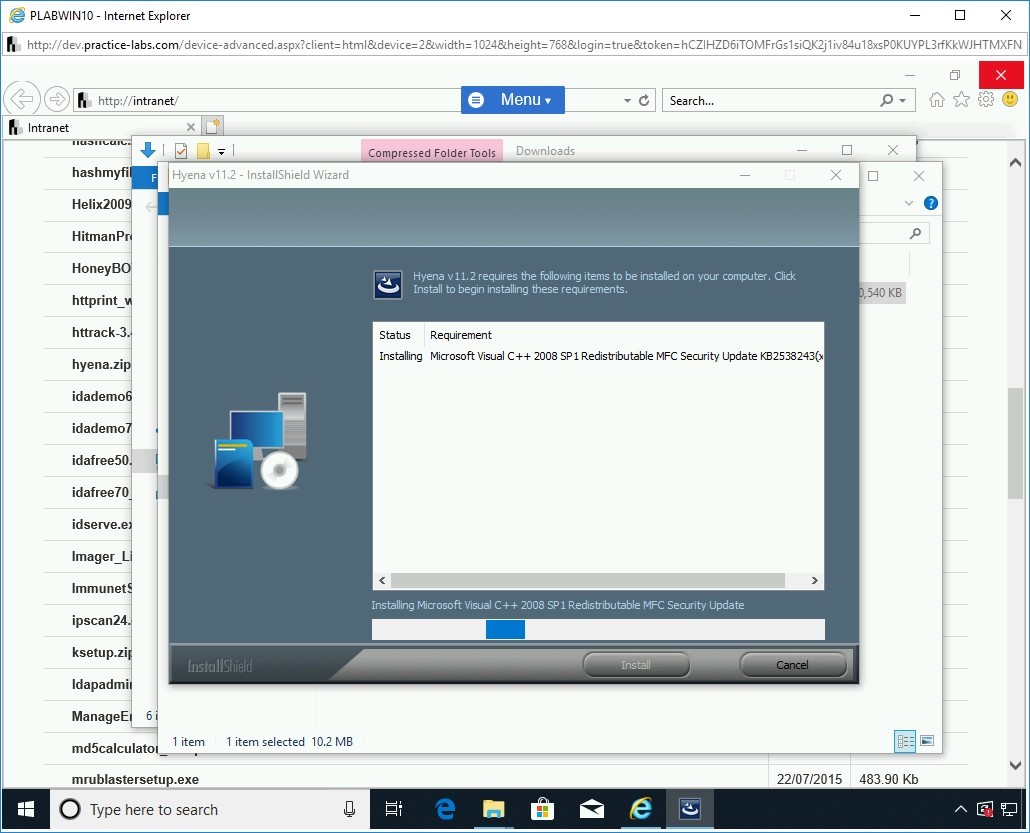Open IE favorites star icon
This screenshot has width=1030, height=833.
[961, 100]
